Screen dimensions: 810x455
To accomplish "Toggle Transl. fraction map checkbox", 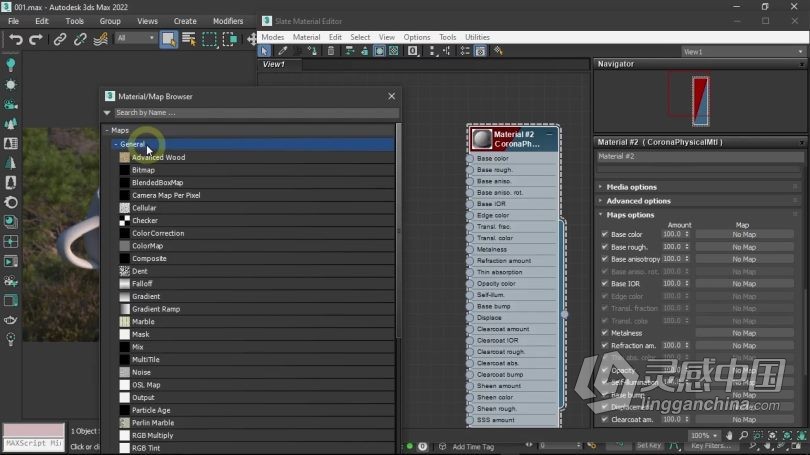I will point(604,308).
